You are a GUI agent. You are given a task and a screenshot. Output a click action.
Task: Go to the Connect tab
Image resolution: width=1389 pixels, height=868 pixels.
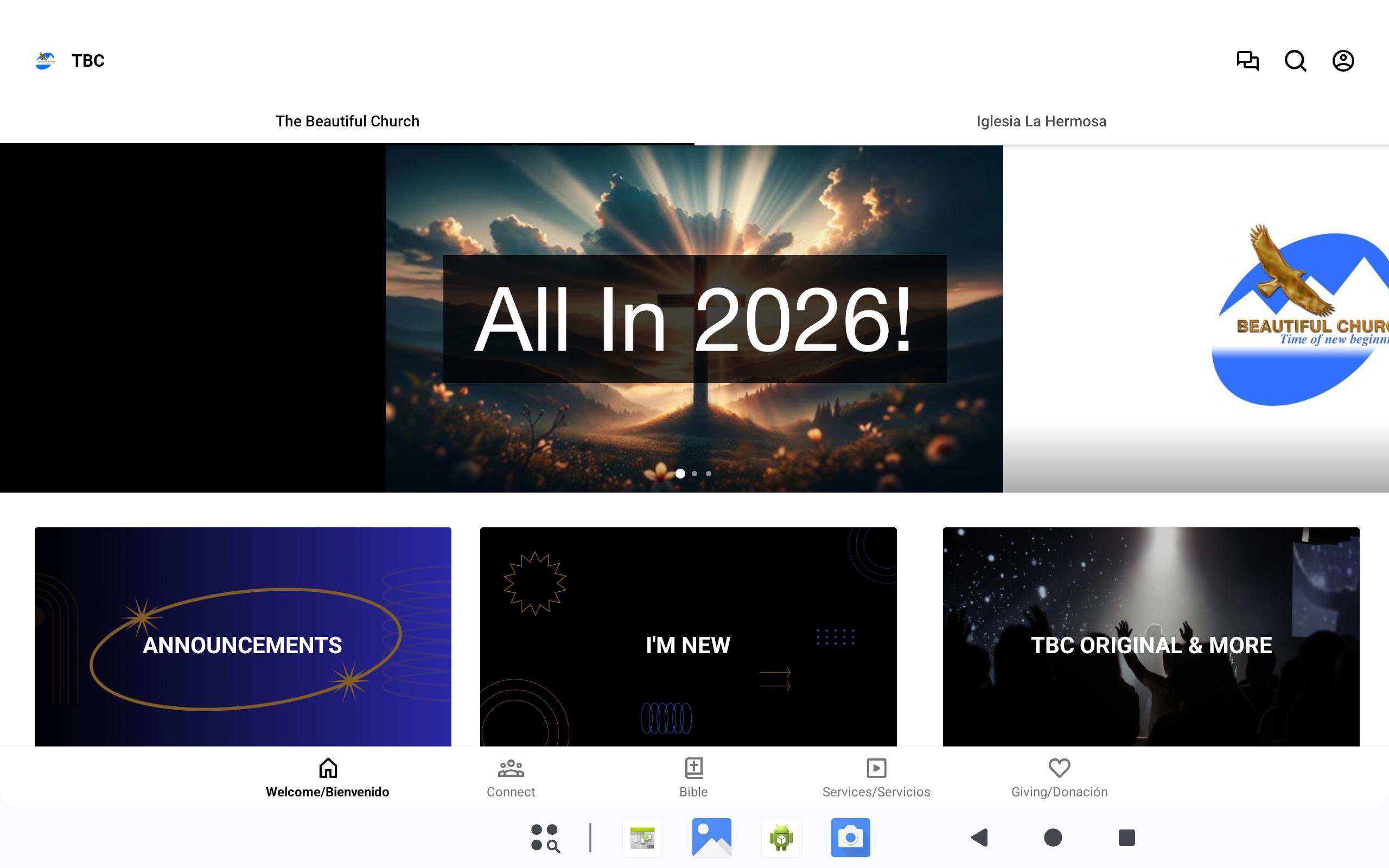(x=510, y=777)
